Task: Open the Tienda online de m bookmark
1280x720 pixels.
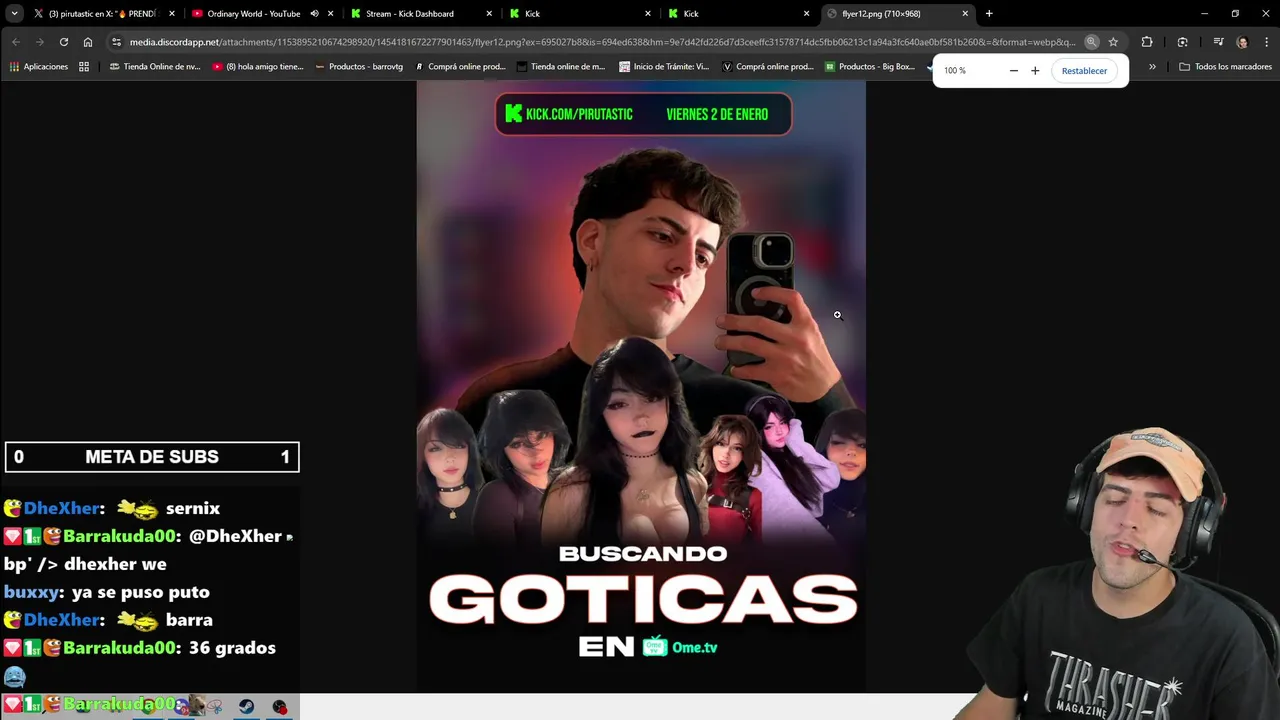Action: pos(562,67)
